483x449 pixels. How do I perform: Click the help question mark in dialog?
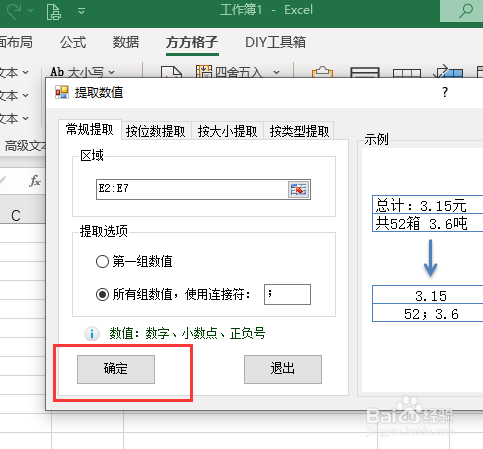(445, 92)
